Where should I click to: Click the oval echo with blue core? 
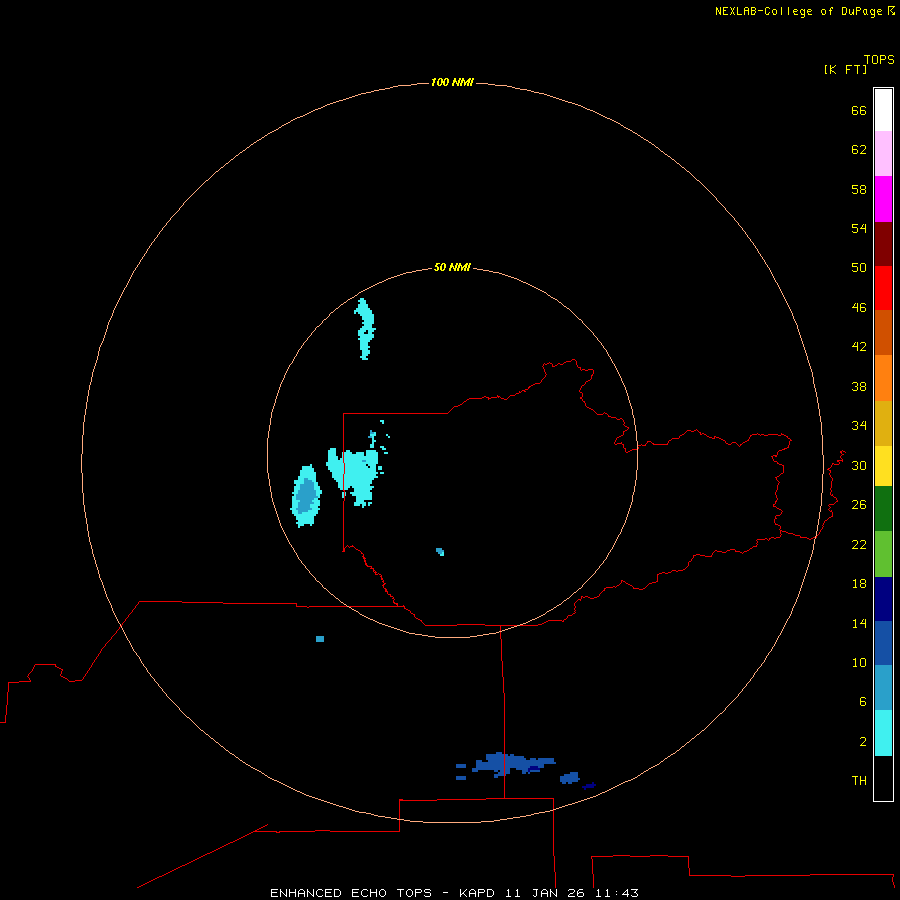point(307,496)
